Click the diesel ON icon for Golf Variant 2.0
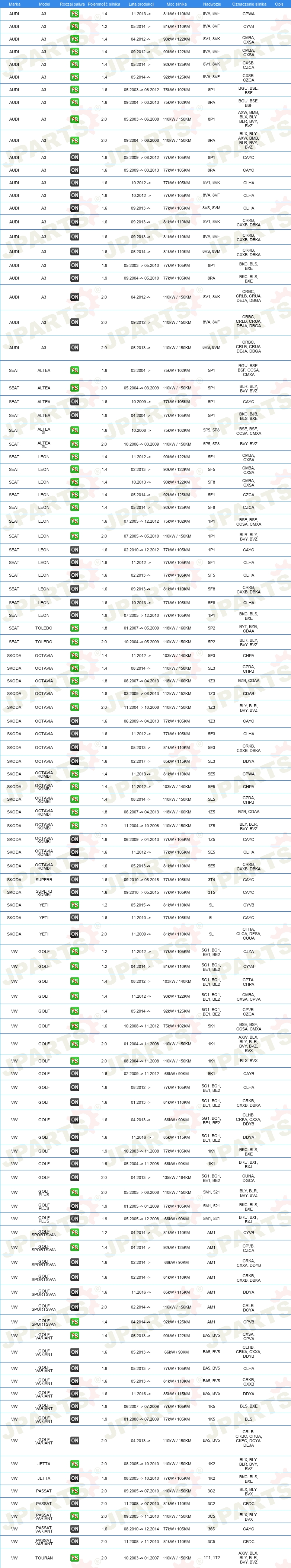The width and height of the screenshot is (291, 1568). click(x=74, y=1440)
